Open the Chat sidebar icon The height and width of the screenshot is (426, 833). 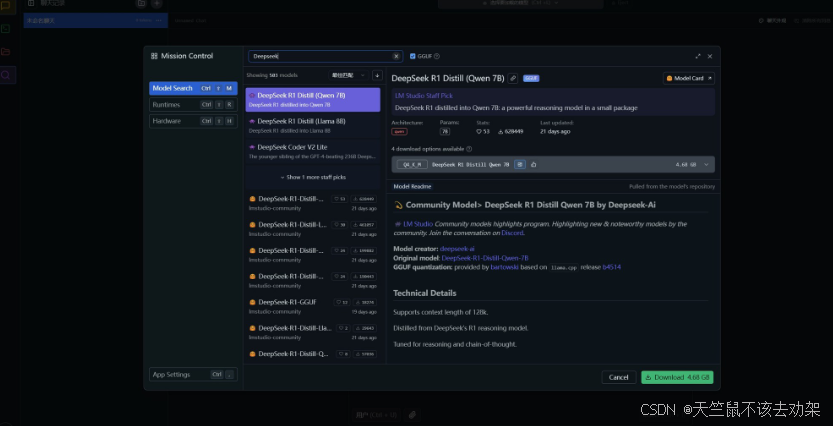[x=6, y=5]
